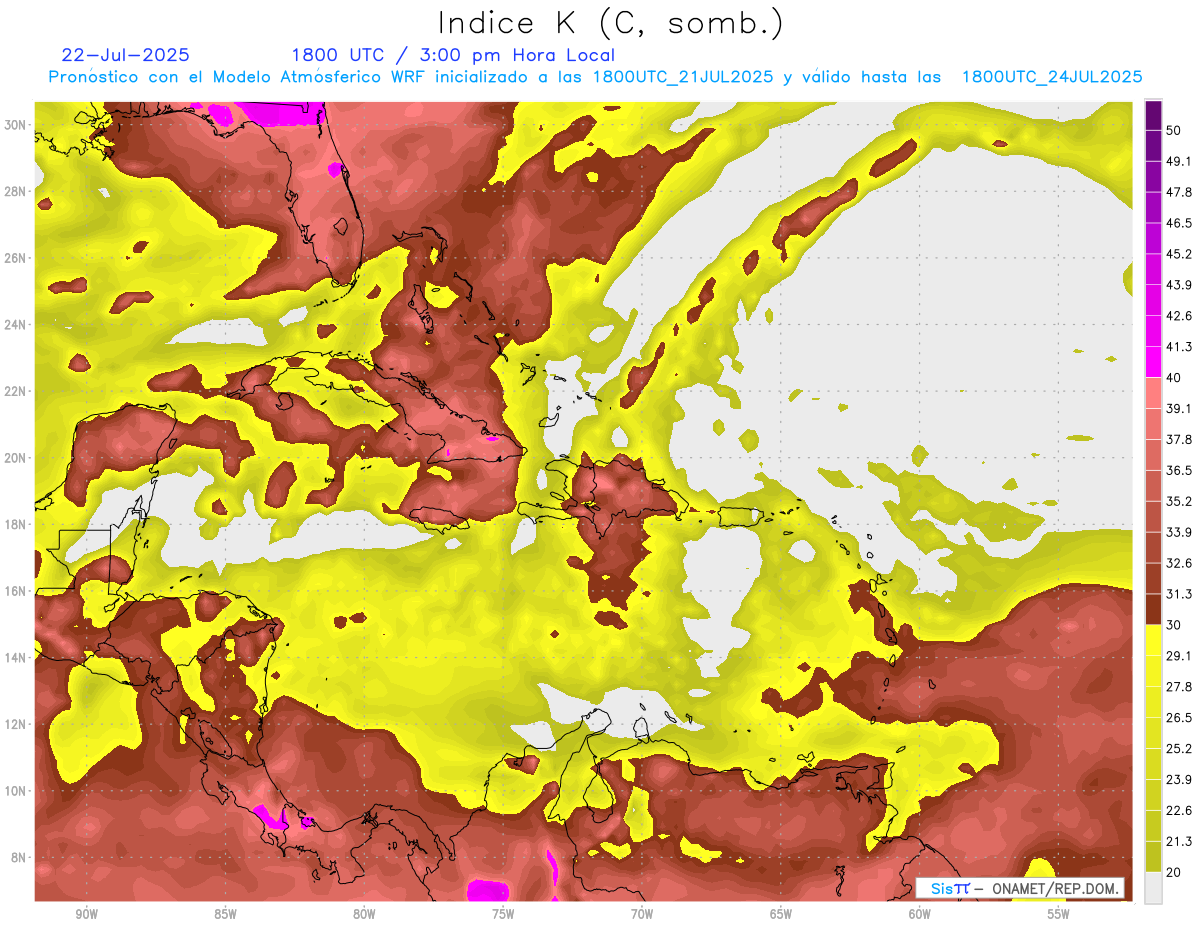Click the colorbar label '46.5'
The image size is (1200, 927).
coord(1178,223)
